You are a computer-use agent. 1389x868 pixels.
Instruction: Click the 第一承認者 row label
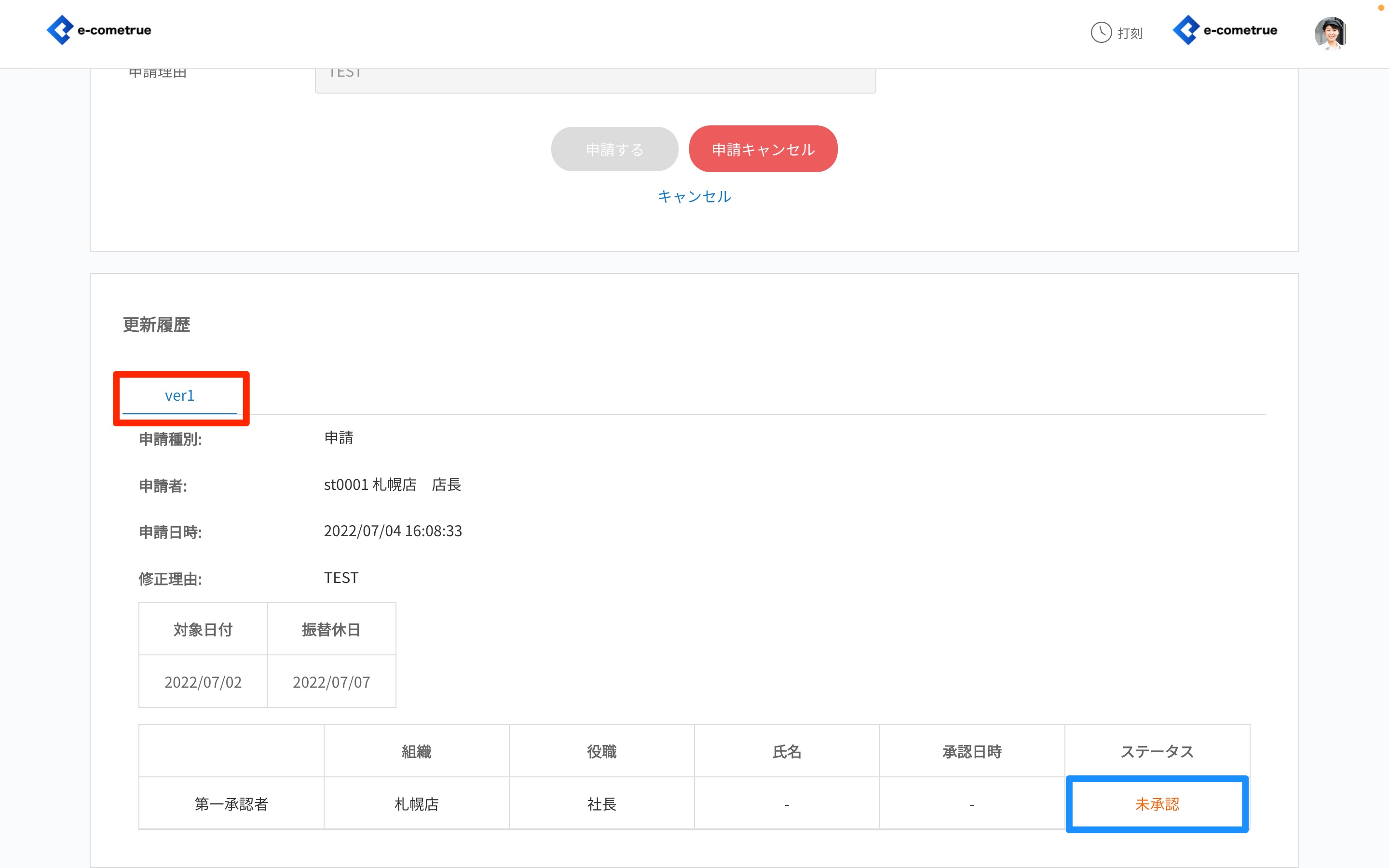231,804
